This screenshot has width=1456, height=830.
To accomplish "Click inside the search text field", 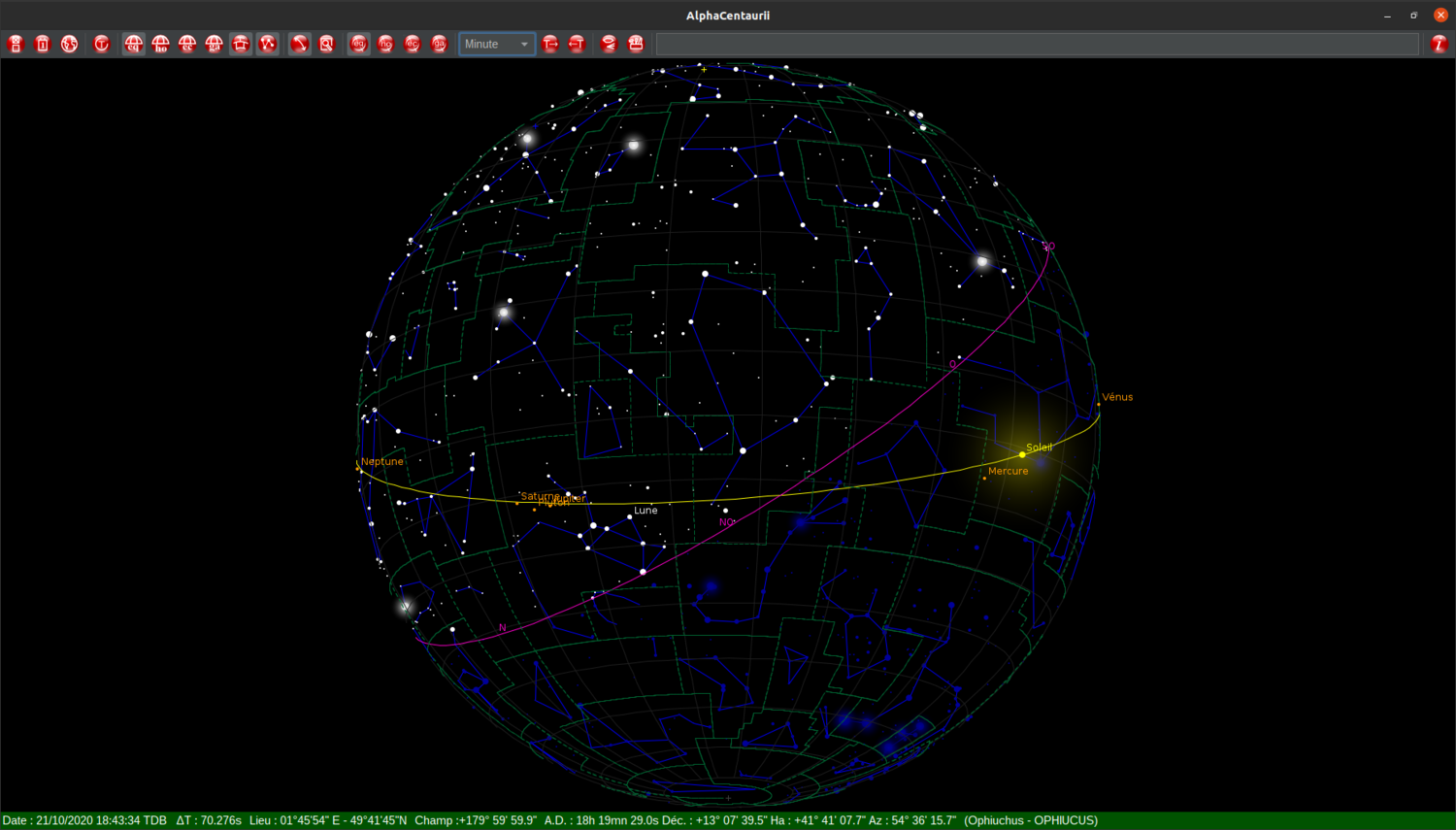I will 1039,43.
